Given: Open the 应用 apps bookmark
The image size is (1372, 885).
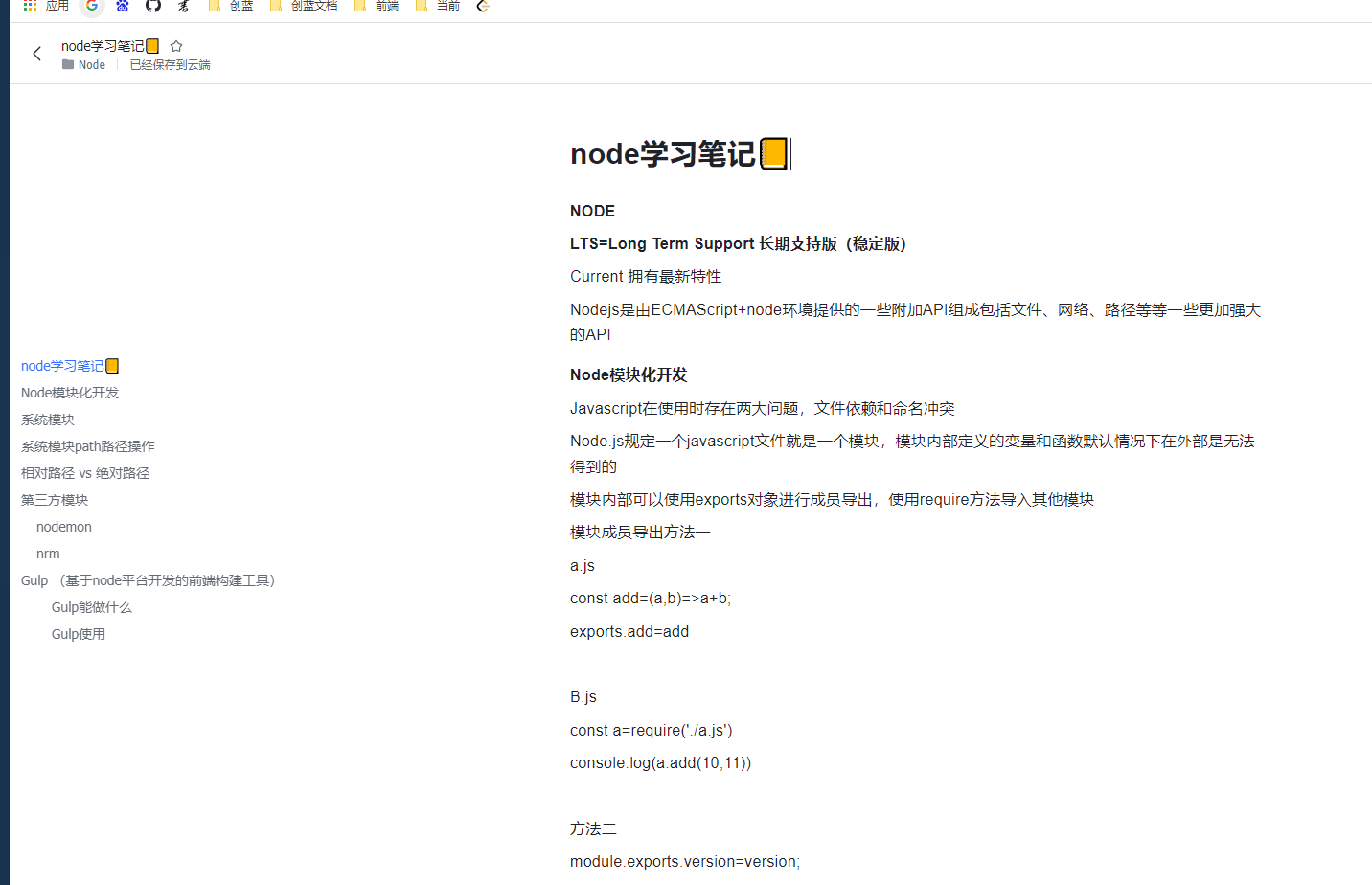Looking at the screenshot, I should tap(46, 6).
